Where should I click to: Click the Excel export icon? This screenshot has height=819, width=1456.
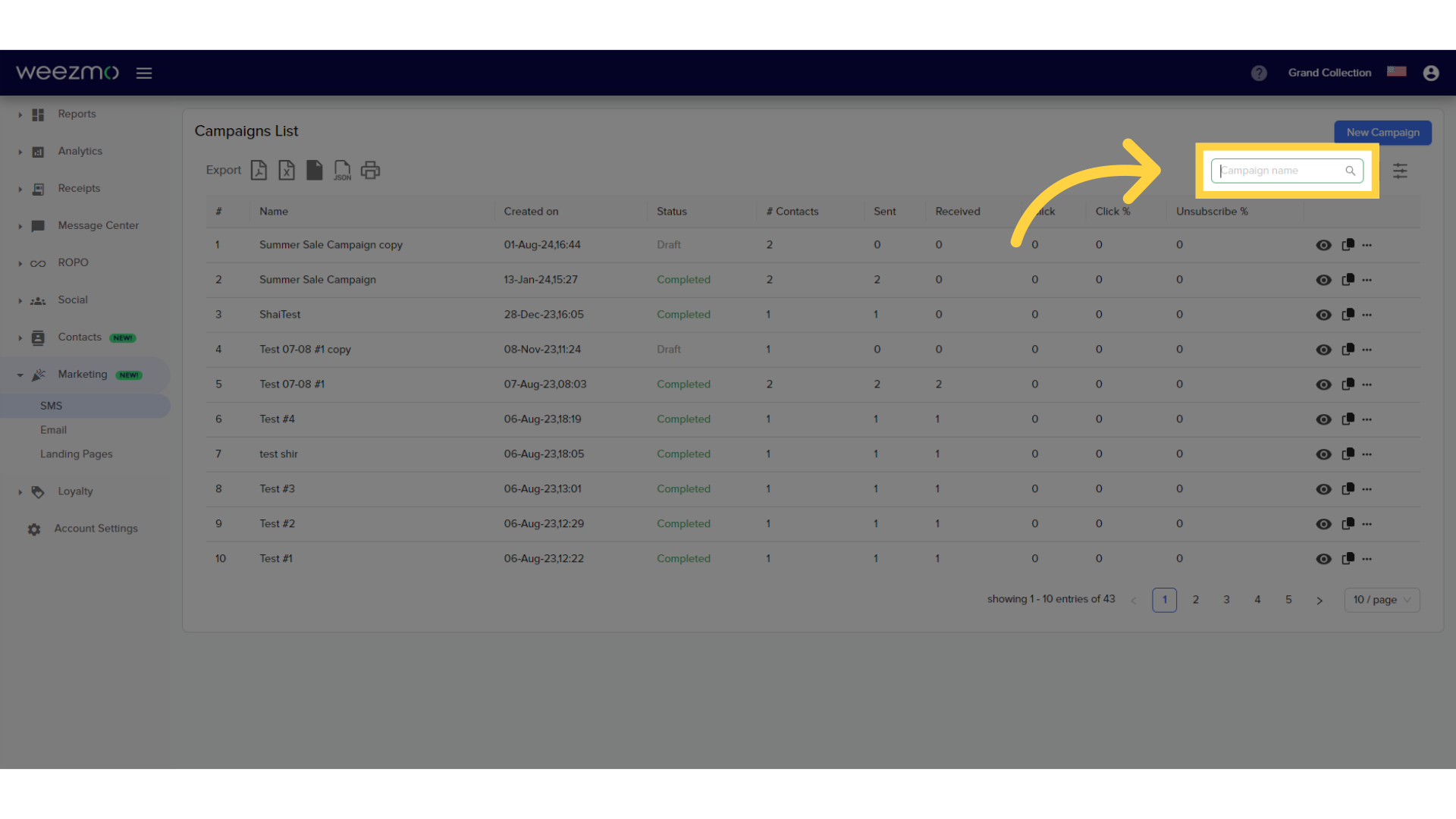point(285,169)
